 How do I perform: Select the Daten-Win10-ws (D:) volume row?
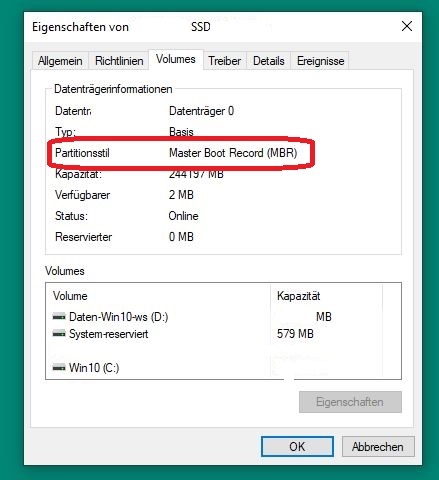pyautogui.click(x=223, y=317)
